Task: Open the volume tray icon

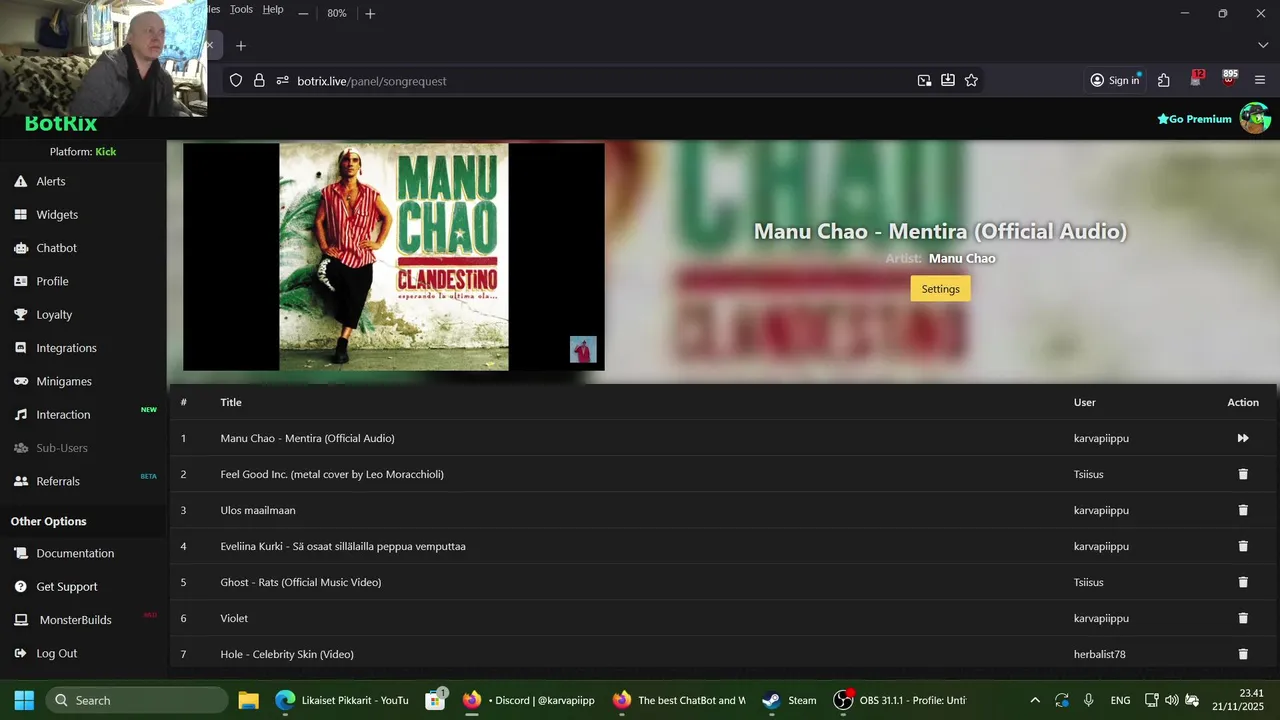Action: (1171, 700)
